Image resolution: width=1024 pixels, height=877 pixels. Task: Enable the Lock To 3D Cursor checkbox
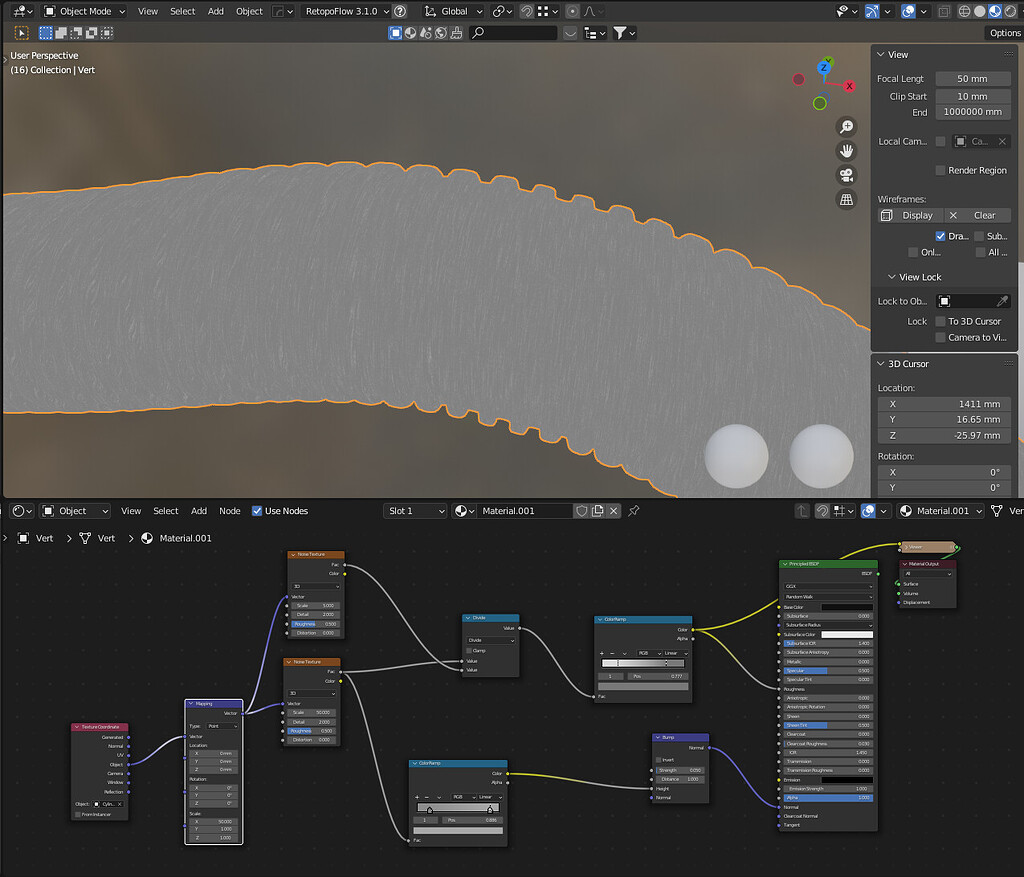(x=940, y=321)
